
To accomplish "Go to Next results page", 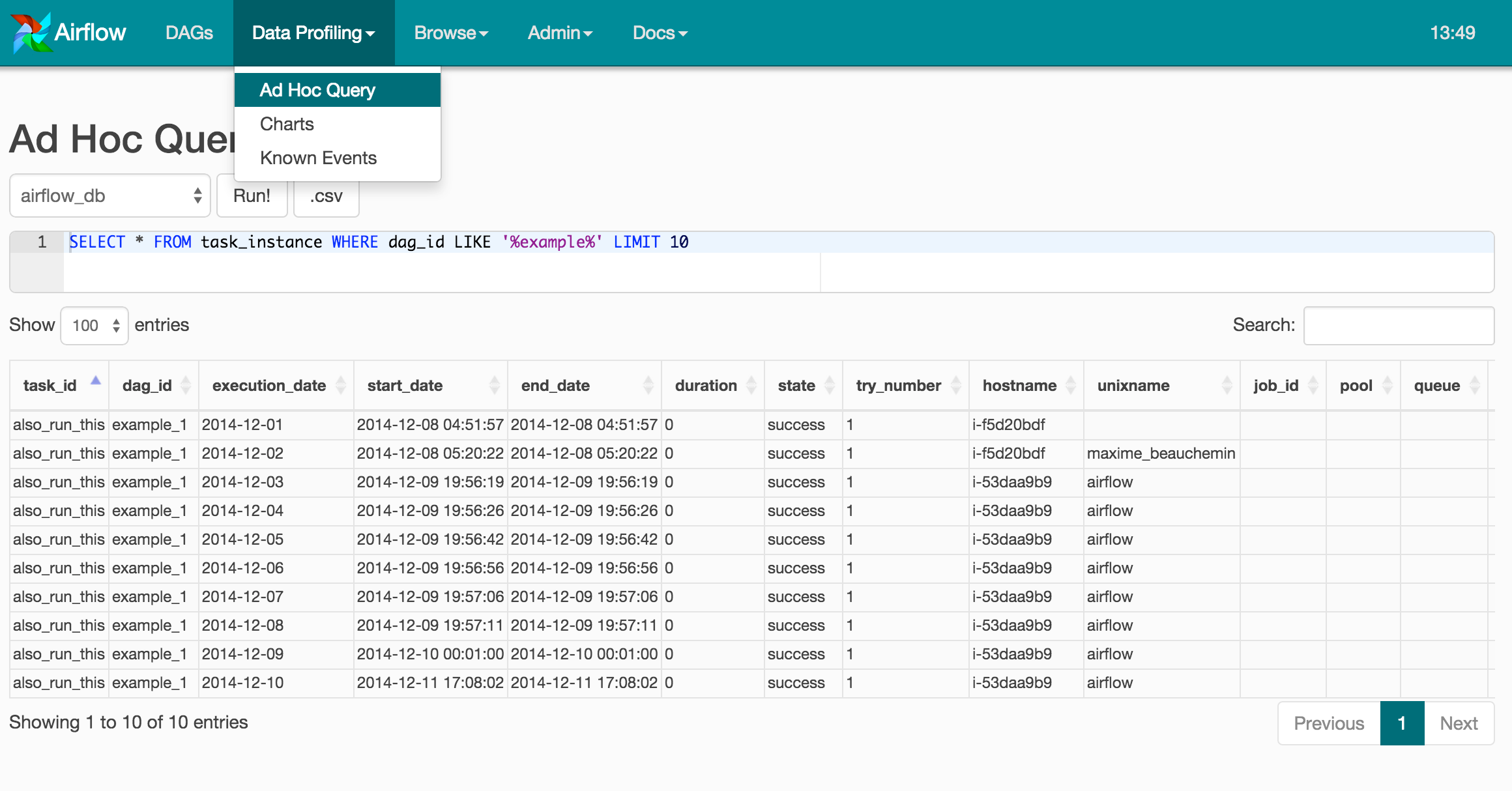I will coord(1459,723).
